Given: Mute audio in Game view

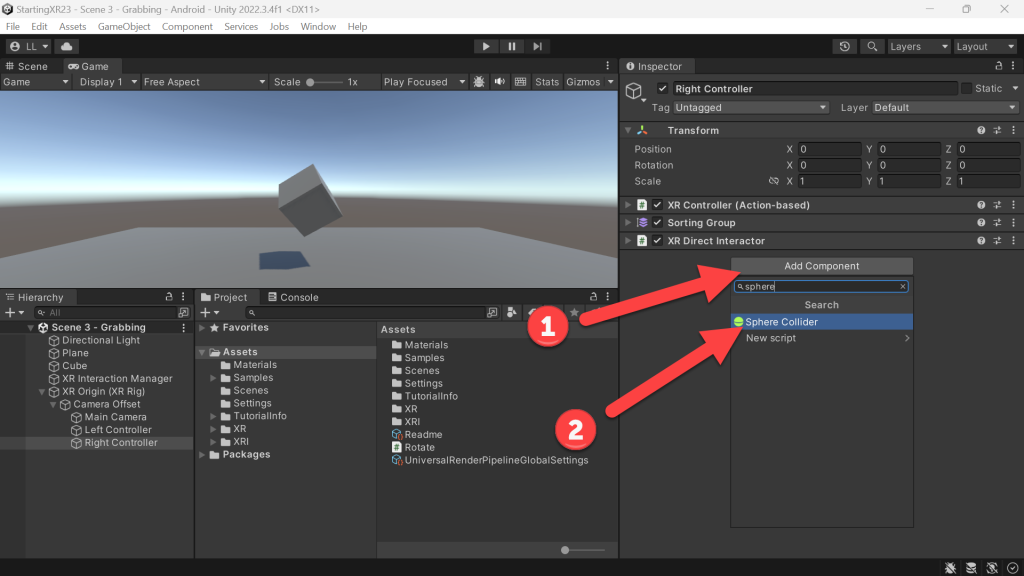Looking at the screenshot, I should [500, 82].
